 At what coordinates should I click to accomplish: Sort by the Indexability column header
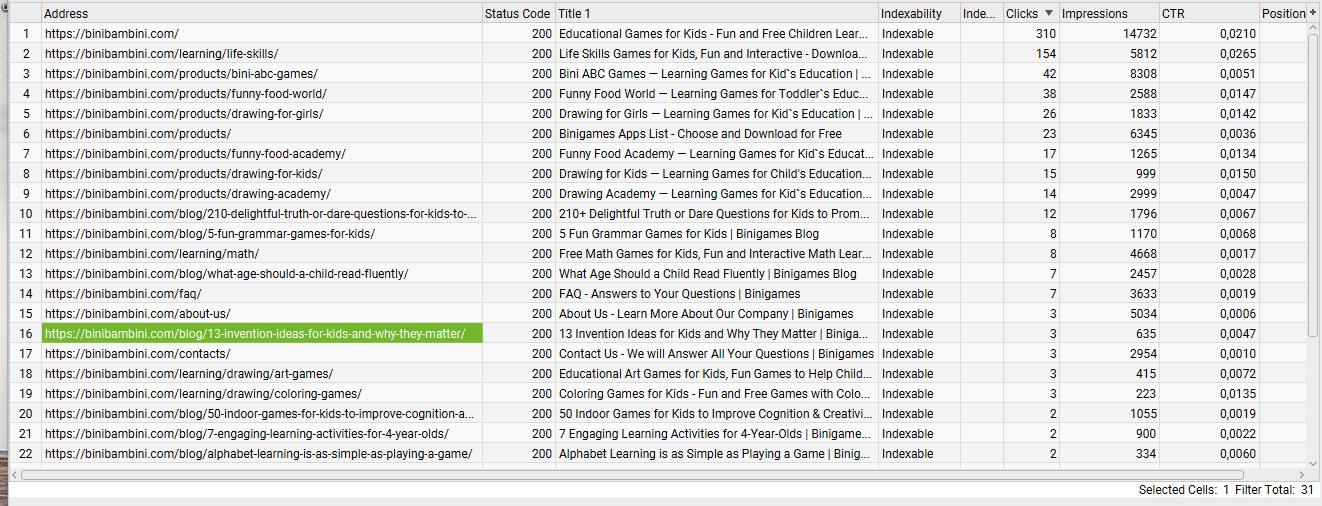point(919,14)
